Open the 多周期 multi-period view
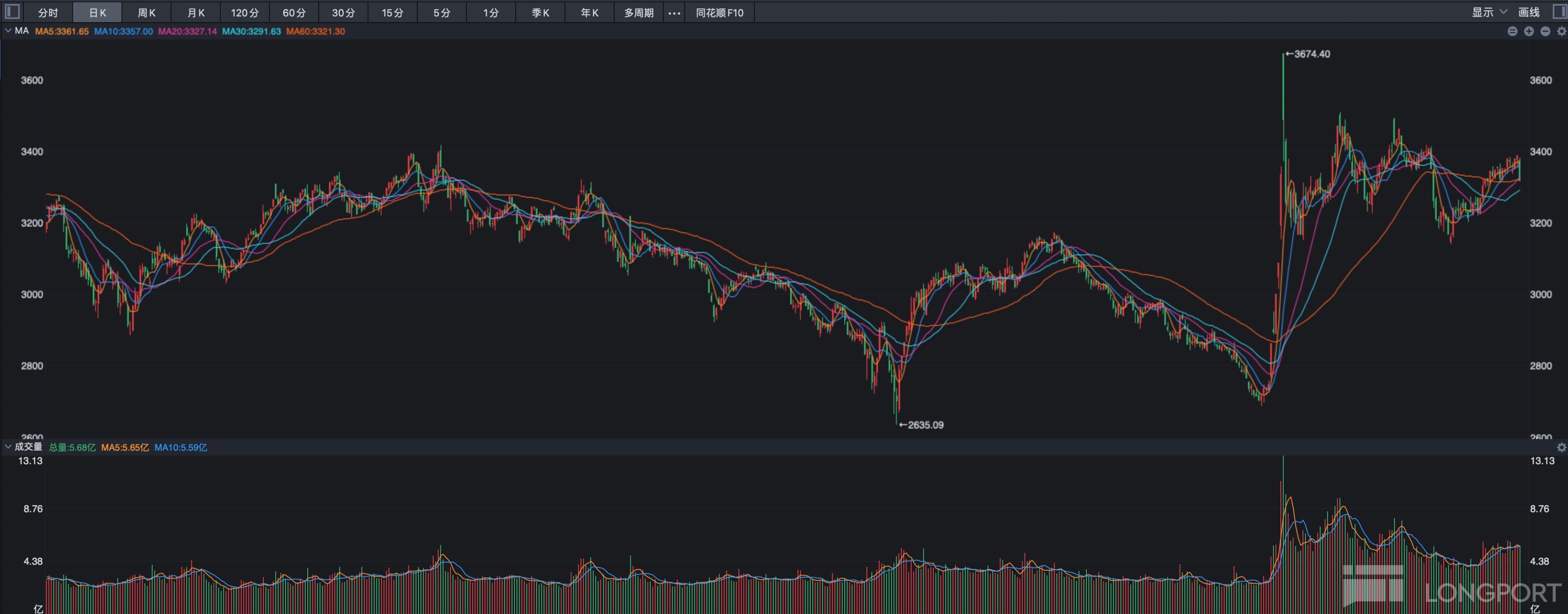The width and height of the screenshot is (1568, 614). tap(638, 13)
